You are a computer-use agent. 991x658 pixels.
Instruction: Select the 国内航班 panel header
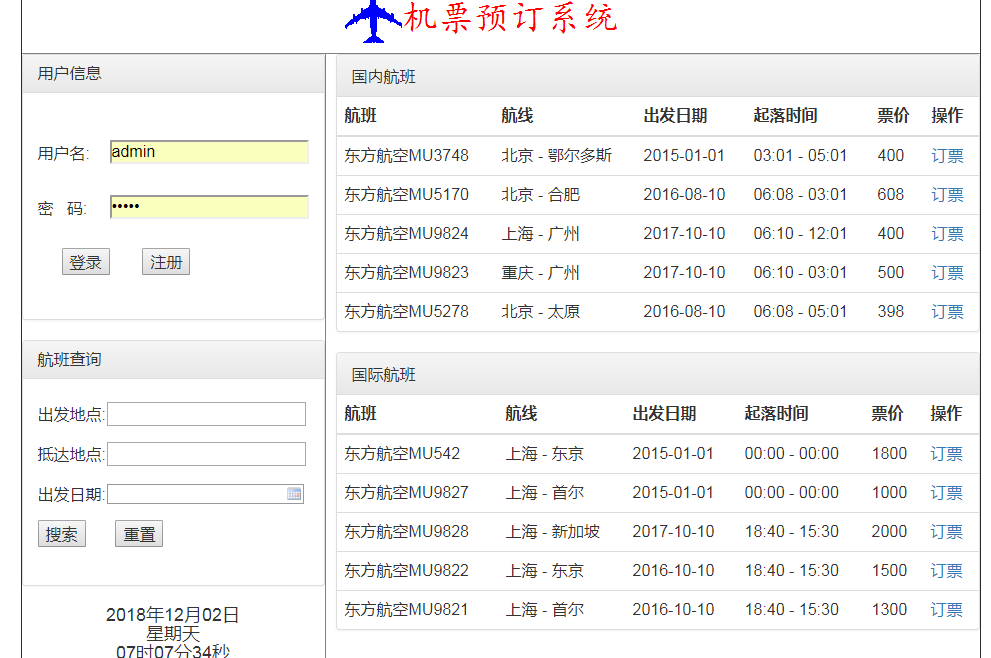pos(658,76)
